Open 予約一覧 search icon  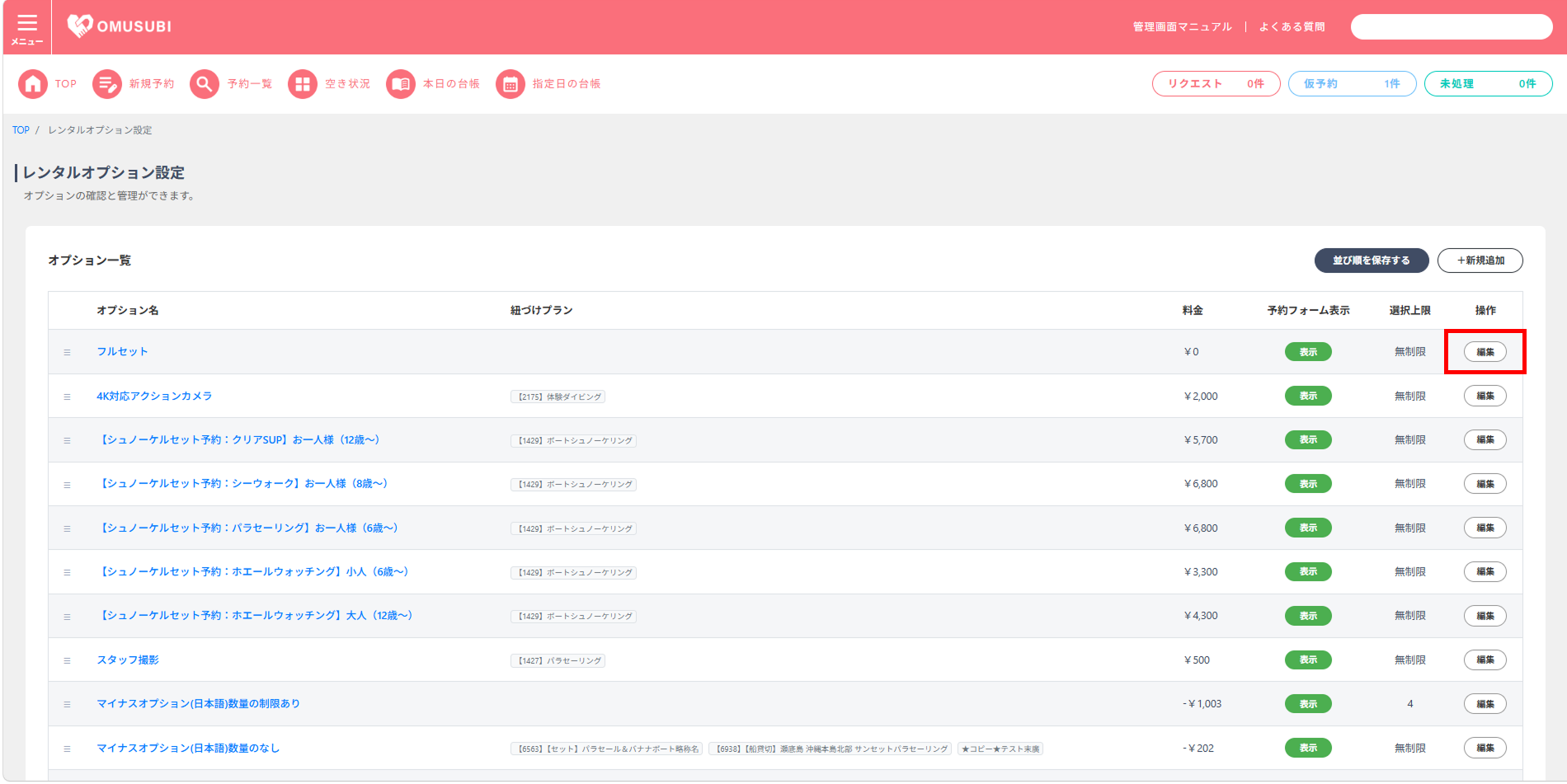point(205,84)
